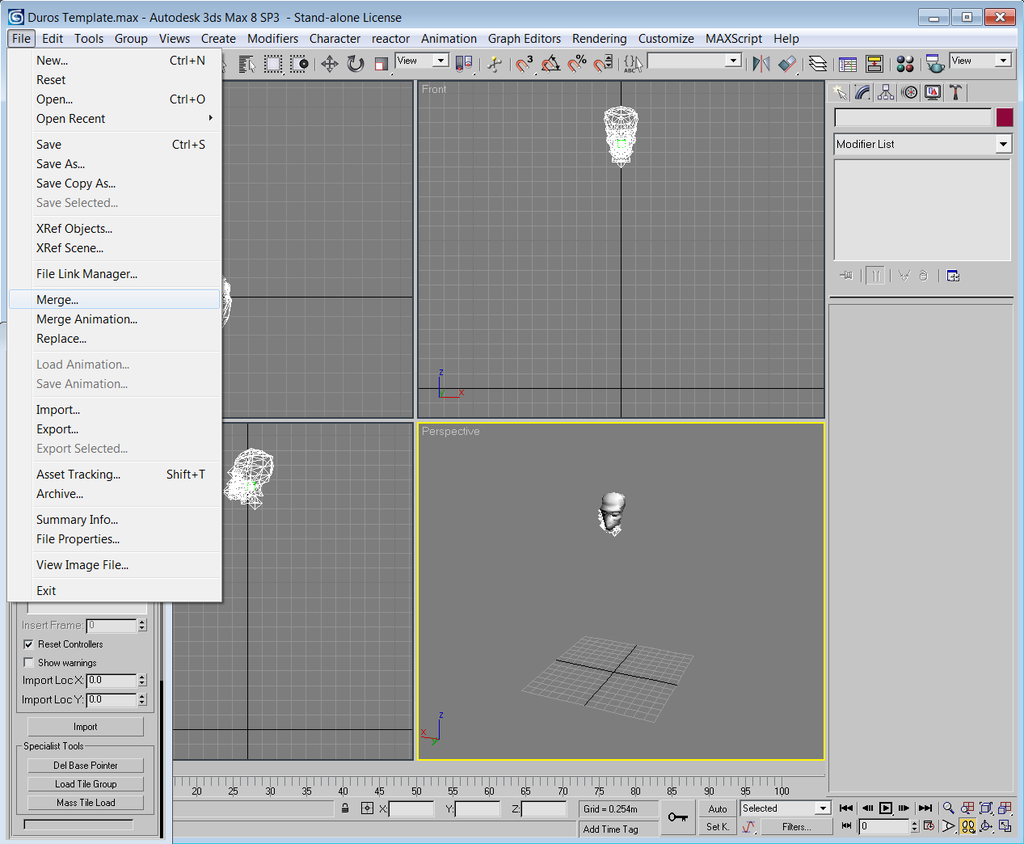Switch to the Create command panel tab

tap(839, 93)
